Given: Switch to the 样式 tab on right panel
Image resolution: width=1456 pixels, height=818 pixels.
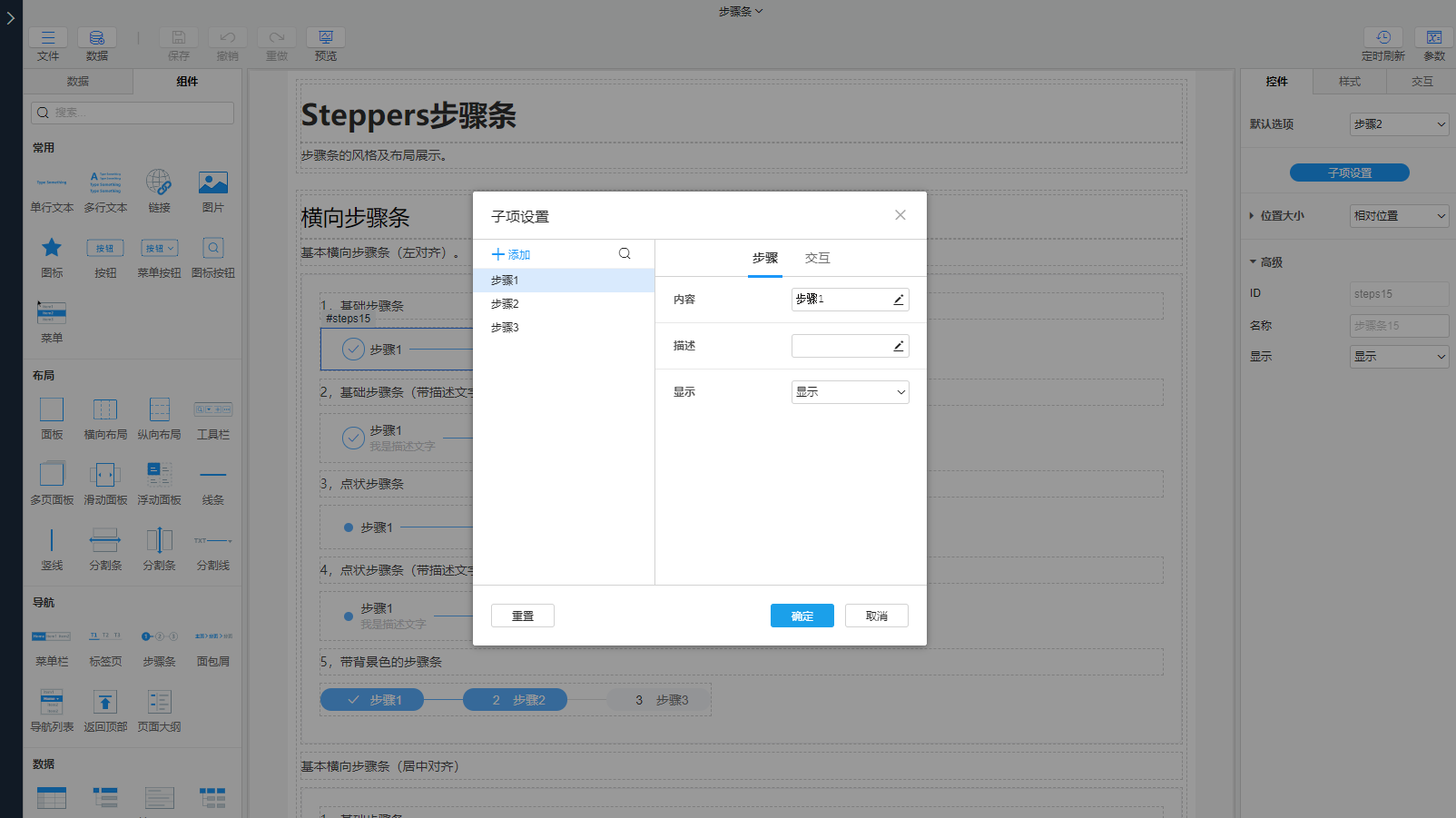Looking at the screenshot, I should click(1350, 82).
